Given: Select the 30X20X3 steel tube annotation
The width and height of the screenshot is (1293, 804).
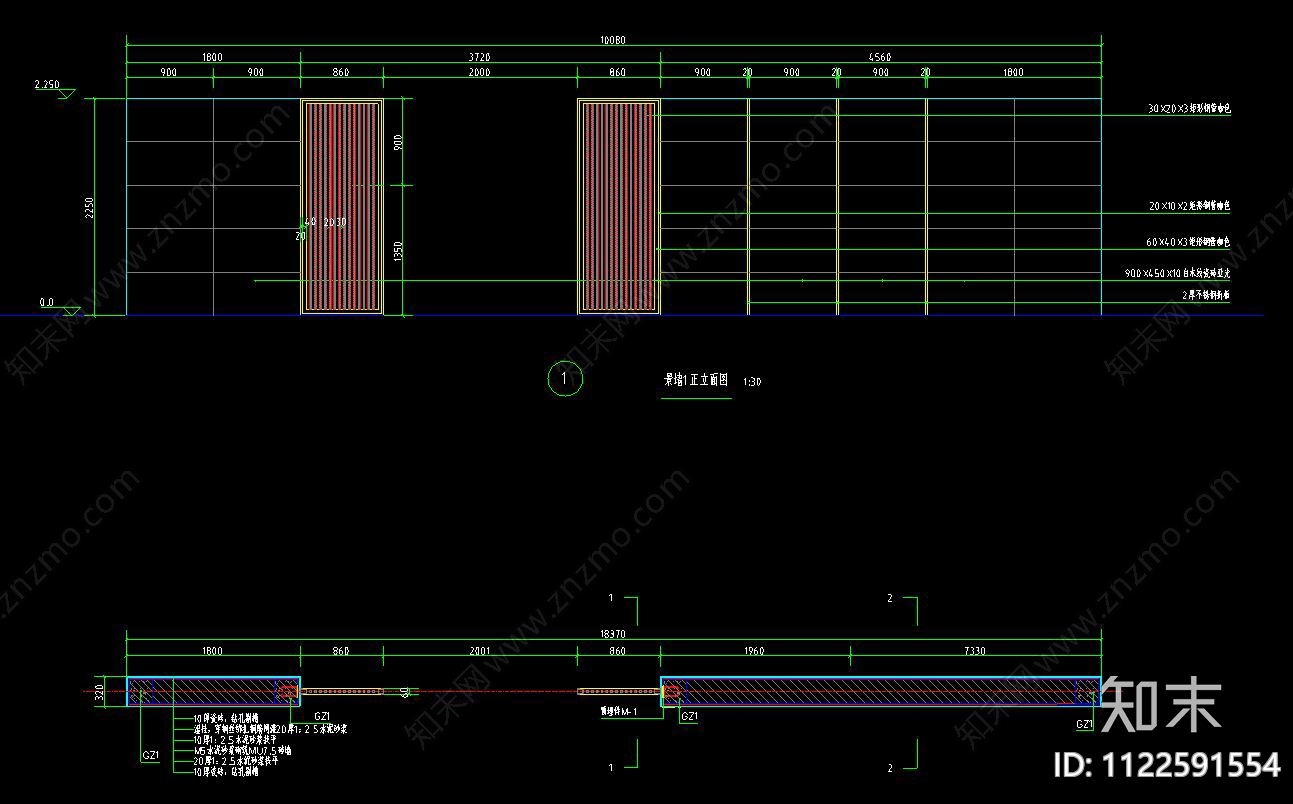Looking at the screenshot, I should coord(1190,108).
